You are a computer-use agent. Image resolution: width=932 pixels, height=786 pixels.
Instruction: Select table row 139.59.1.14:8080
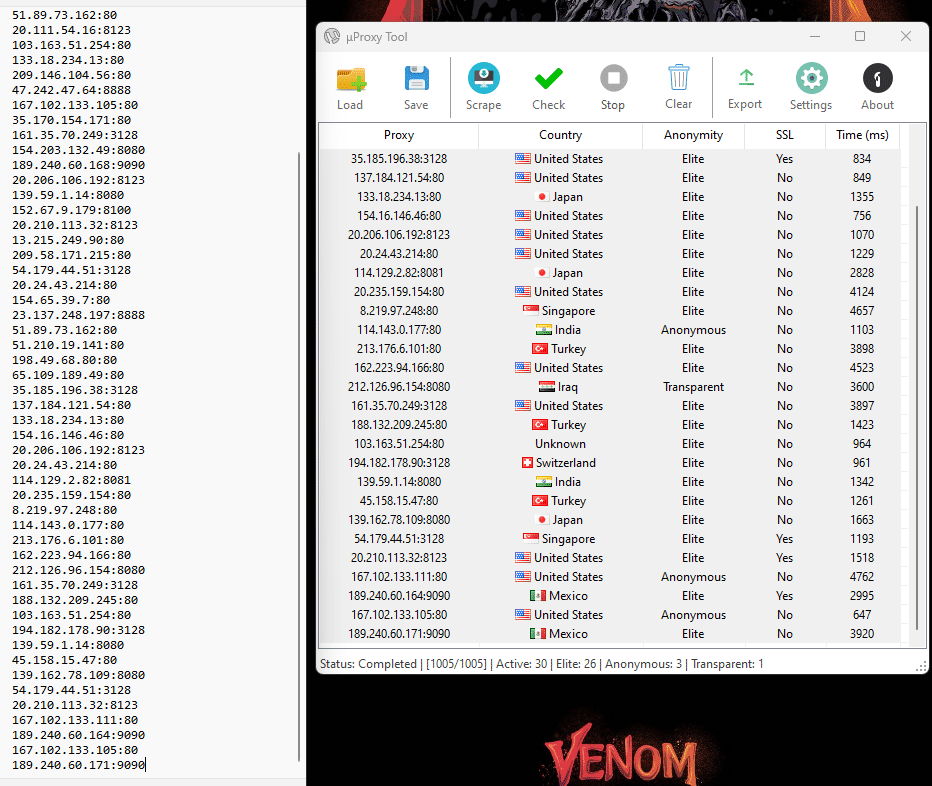click(x=610, y=482)
